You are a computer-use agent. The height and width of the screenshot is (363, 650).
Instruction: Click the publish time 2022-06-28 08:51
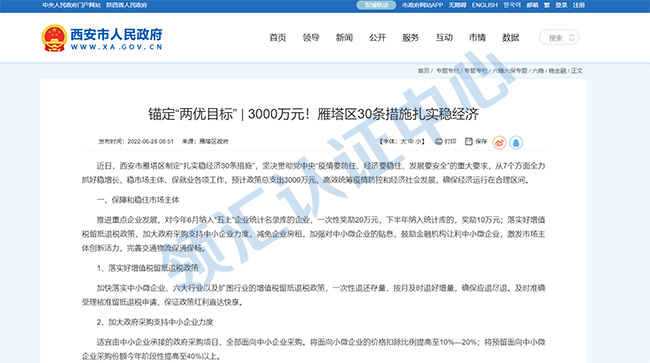click(x=150, y=141)
